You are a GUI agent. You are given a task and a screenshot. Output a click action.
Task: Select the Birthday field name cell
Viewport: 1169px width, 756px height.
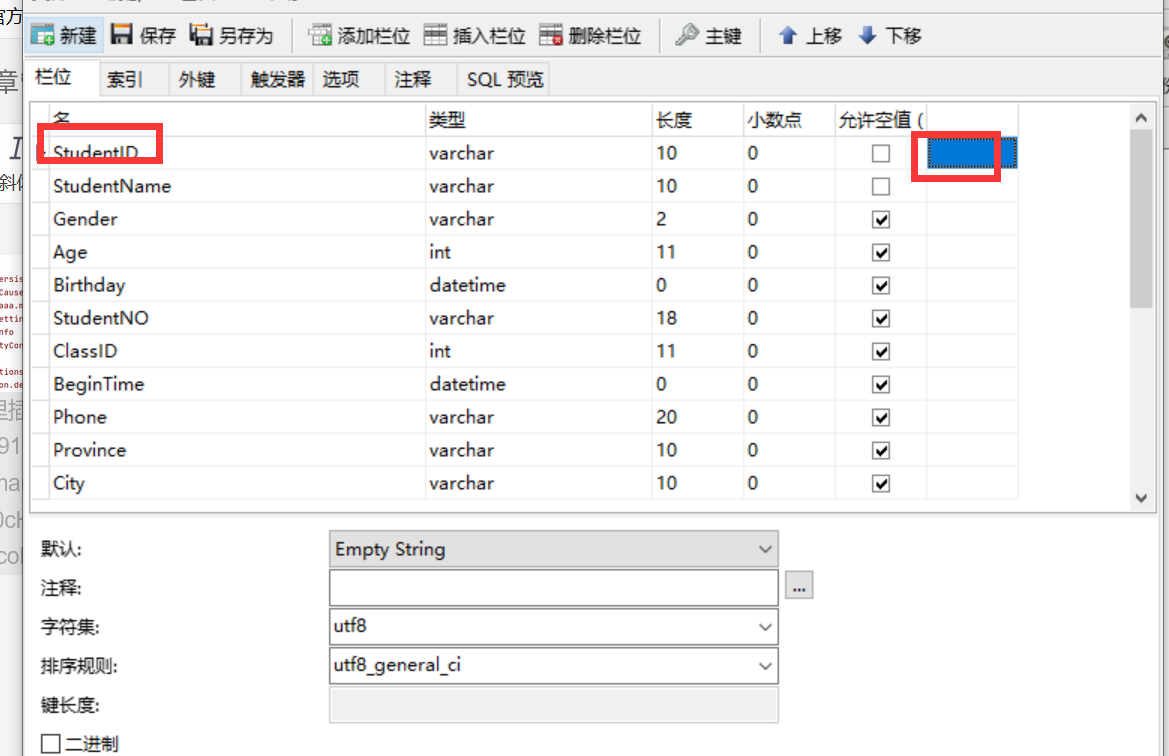coord(237,285)
